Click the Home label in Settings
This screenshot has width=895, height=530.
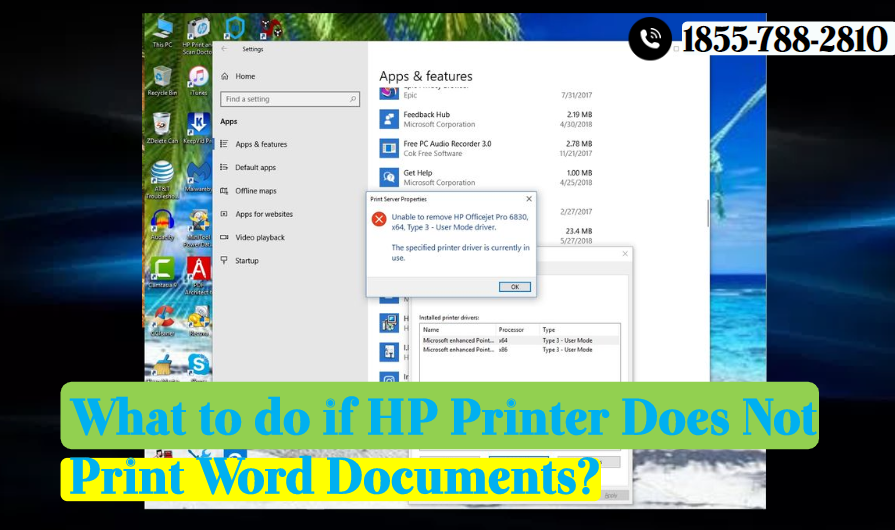point(245,76)
